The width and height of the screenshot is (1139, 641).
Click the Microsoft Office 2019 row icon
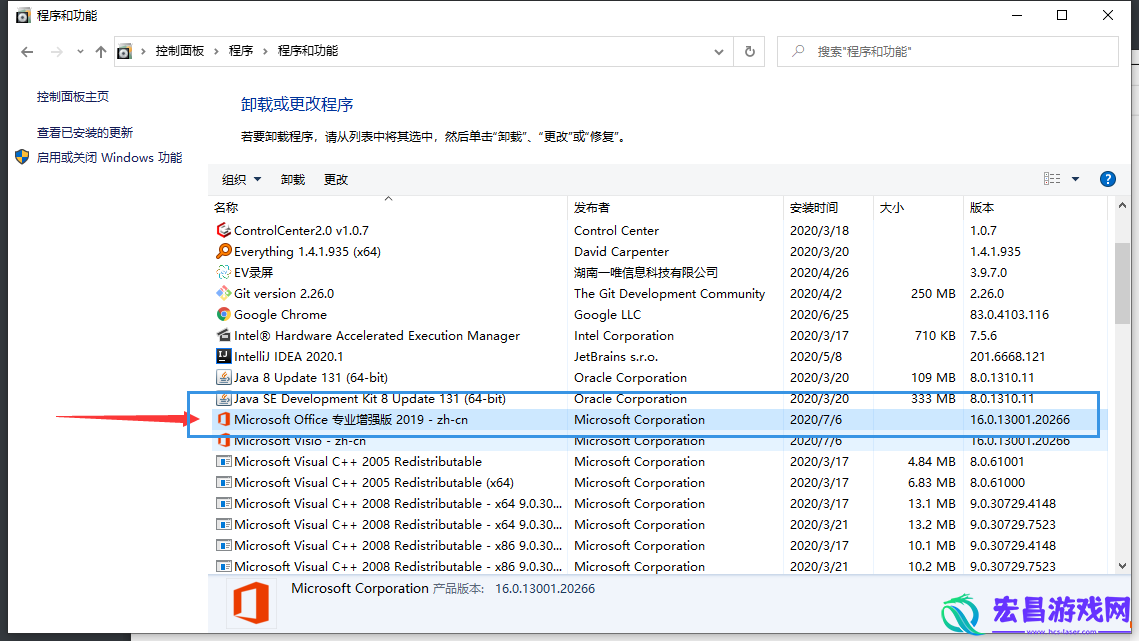pos(224,419)
